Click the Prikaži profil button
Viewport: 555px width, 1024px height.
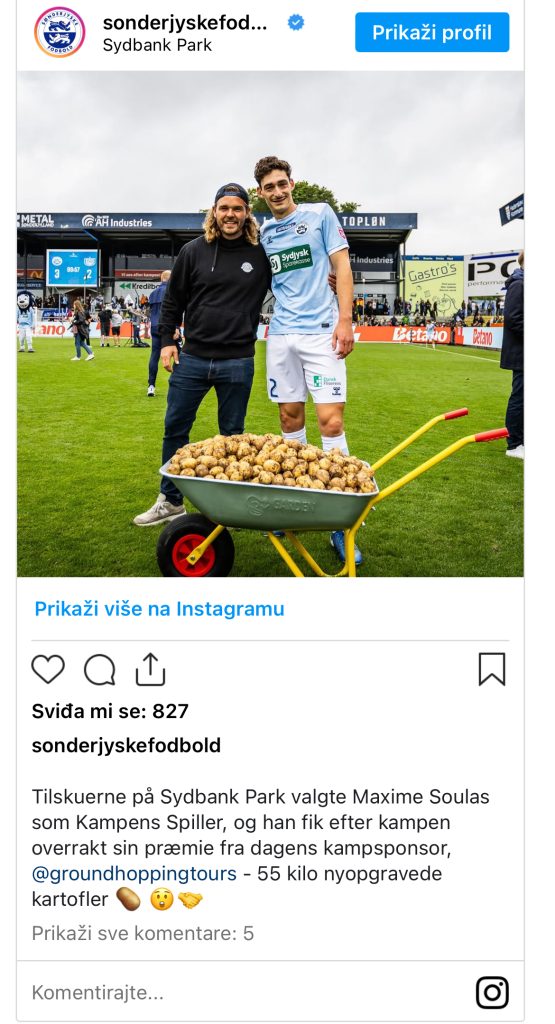[432, 32]
